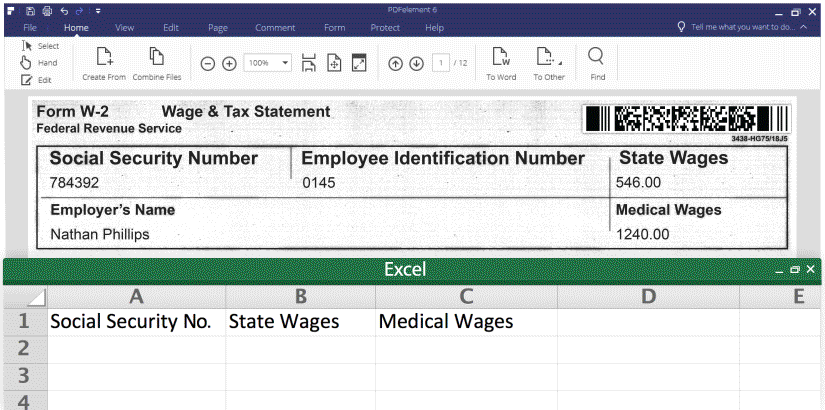Go to next page with down arrow

coord(415,63)
